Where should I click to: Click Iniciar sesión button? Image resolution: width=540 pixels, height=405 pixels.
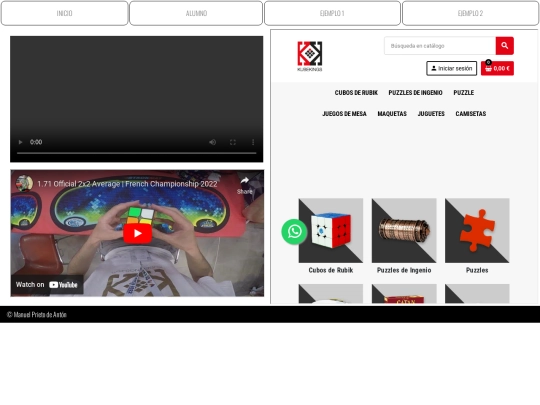coord(451,68)
